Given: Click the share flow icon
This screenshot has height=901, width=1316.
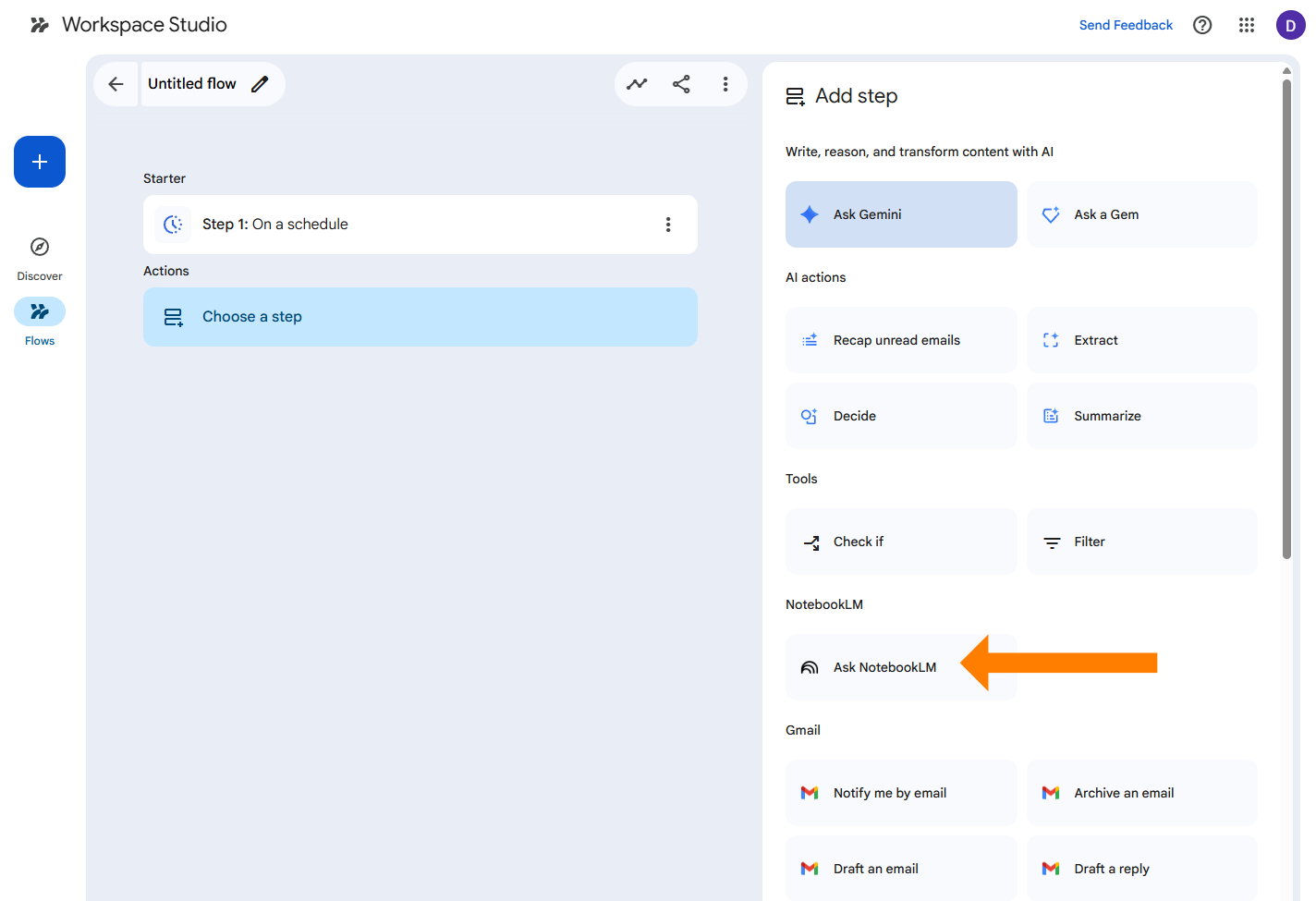Looking at the screenshot, I should click(x=681, y=84).
